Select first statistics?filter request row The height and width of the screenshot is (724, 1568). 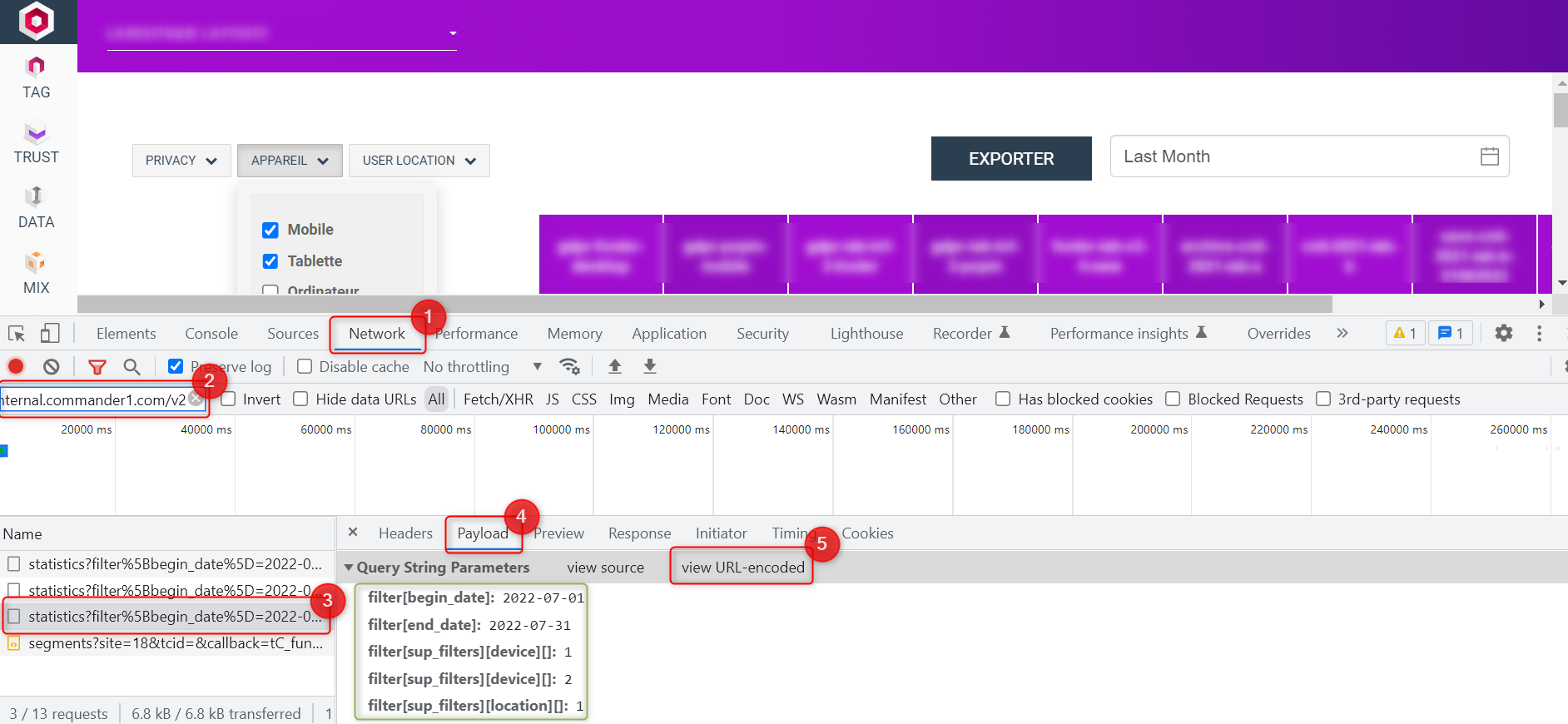coord(167,564)
